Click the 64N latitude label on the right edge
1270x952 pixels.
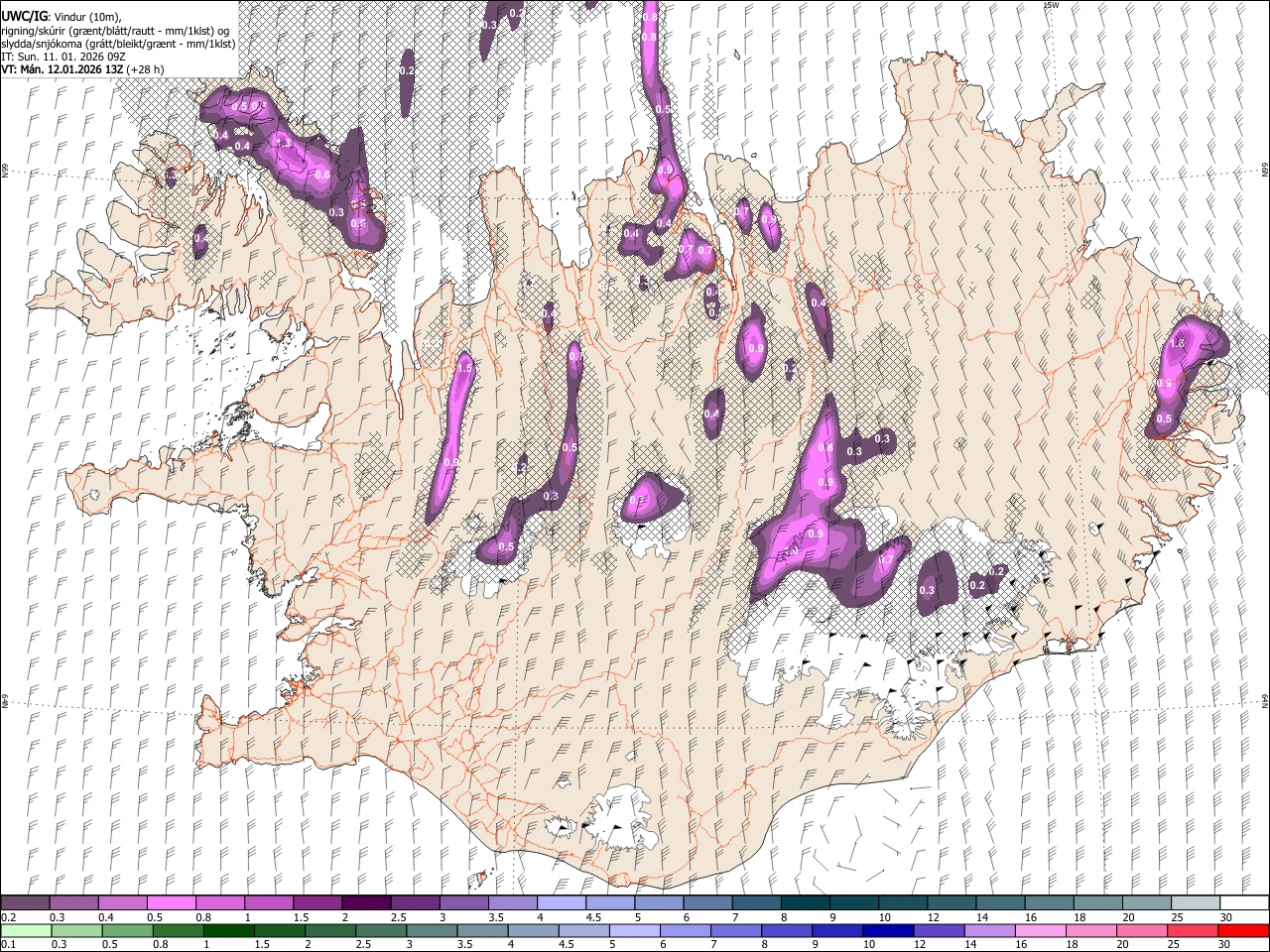tap(1264, 700)
